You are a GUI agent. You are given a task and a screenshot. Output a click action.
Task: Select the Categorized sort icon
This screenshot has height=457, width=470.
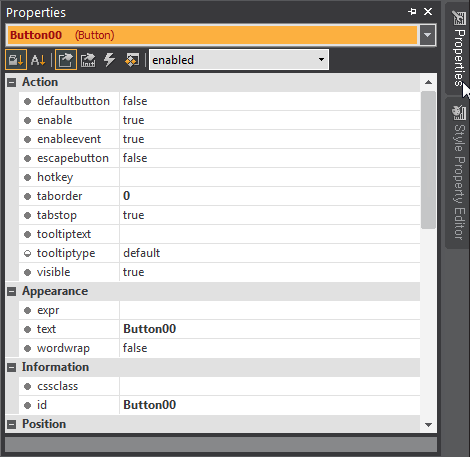coord(16,60)
